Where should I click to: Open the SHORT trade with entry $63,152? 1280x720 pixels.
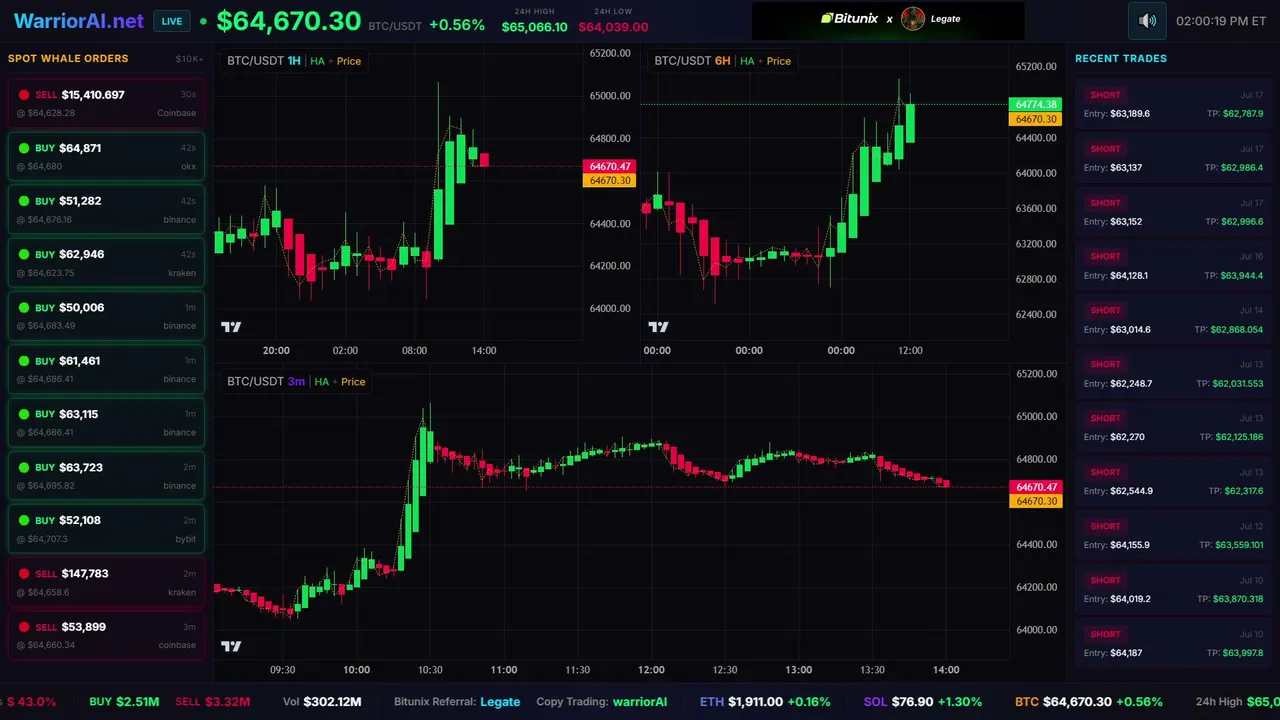click(x=1173, y=212)
